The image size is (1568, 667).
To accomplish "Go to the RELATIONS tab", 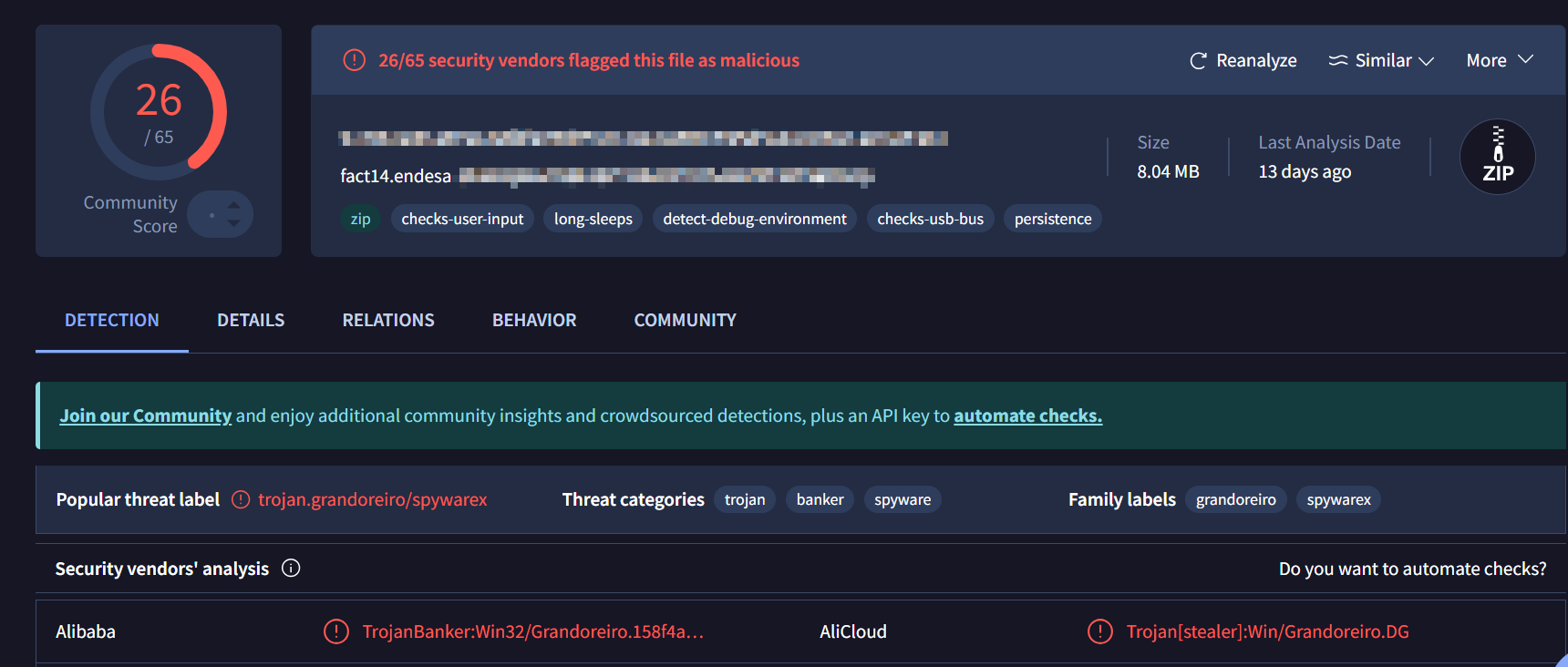I will 388,321.
